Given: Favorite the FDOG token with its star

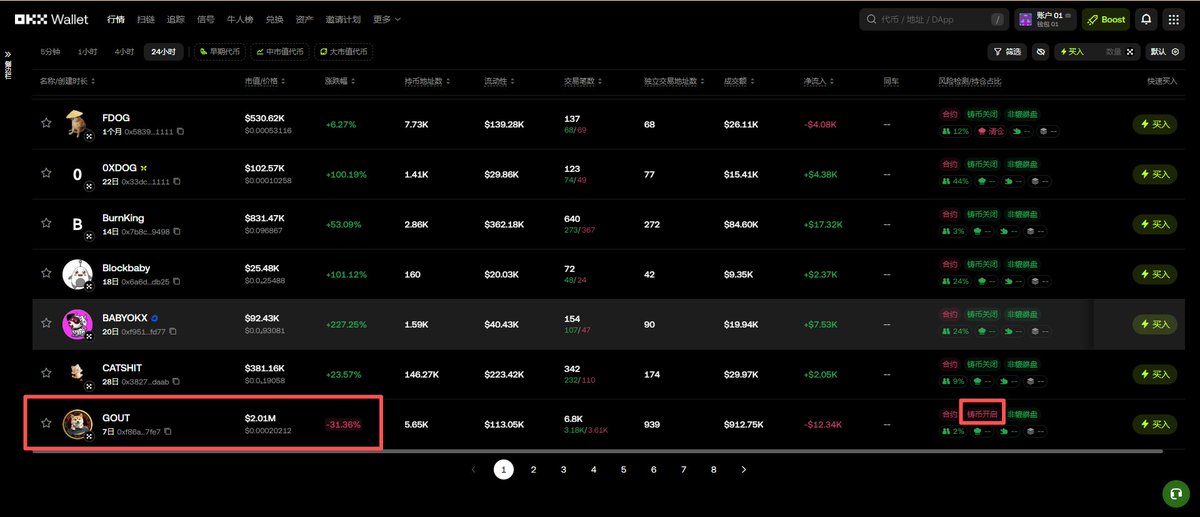Looking at the screenshot, I should 46,123.
